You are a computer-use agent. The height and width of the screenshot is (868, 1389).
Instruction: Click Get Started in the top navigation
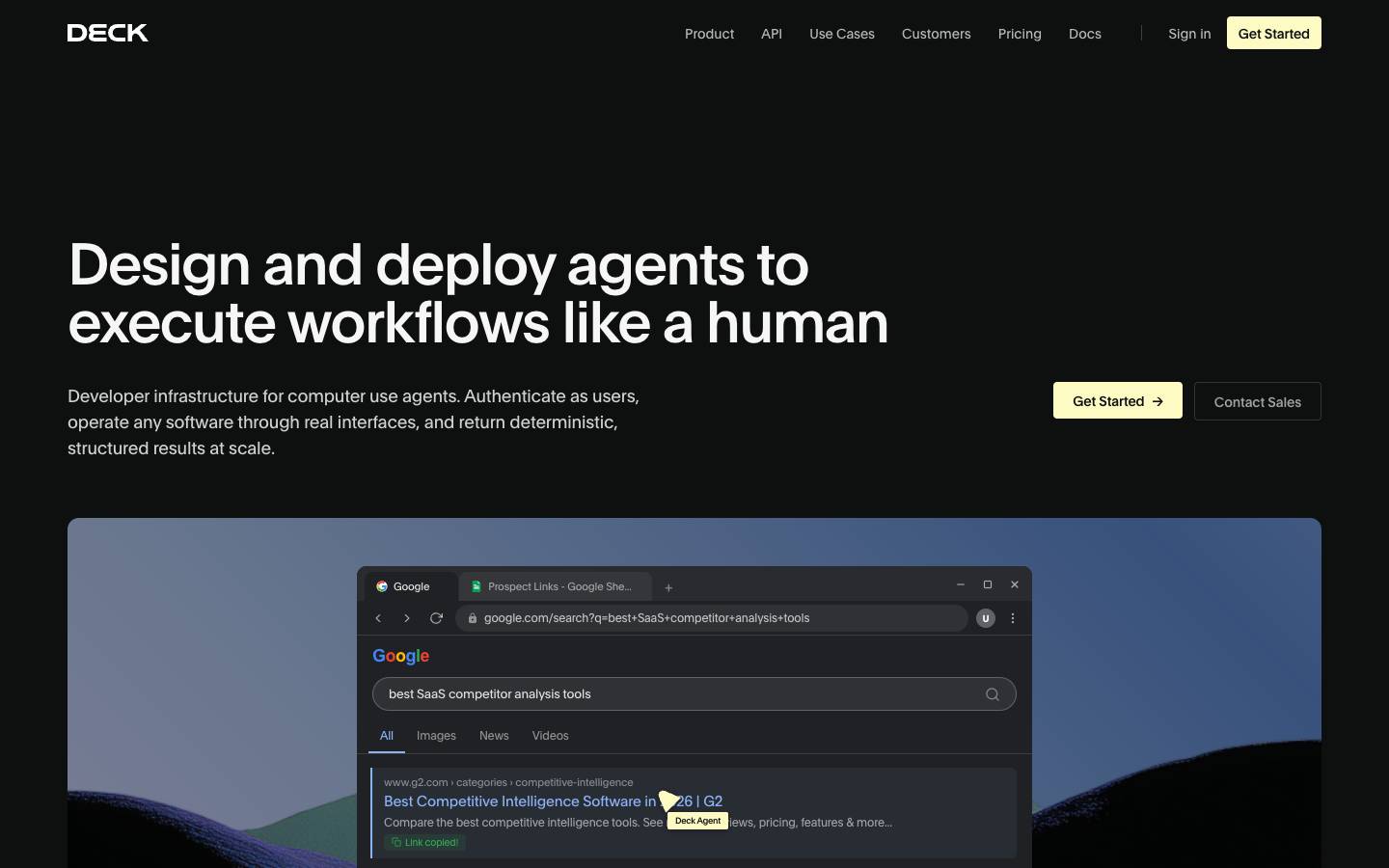[x=1274, y=33]
